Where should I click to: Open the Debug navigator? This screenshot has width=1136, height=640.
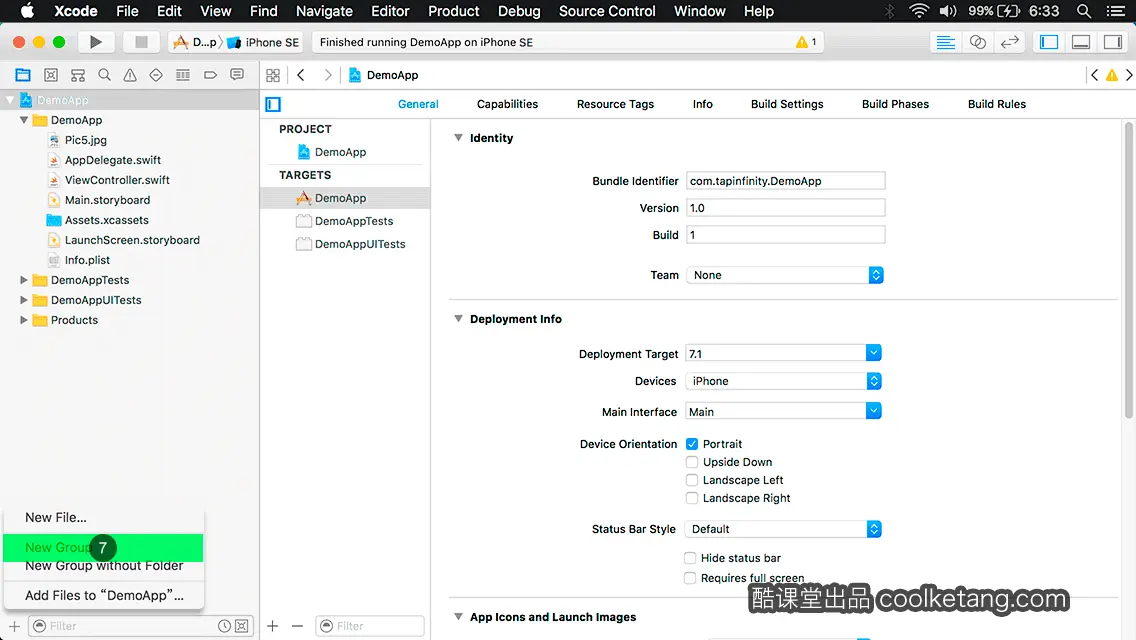click(x=183, y=75)
